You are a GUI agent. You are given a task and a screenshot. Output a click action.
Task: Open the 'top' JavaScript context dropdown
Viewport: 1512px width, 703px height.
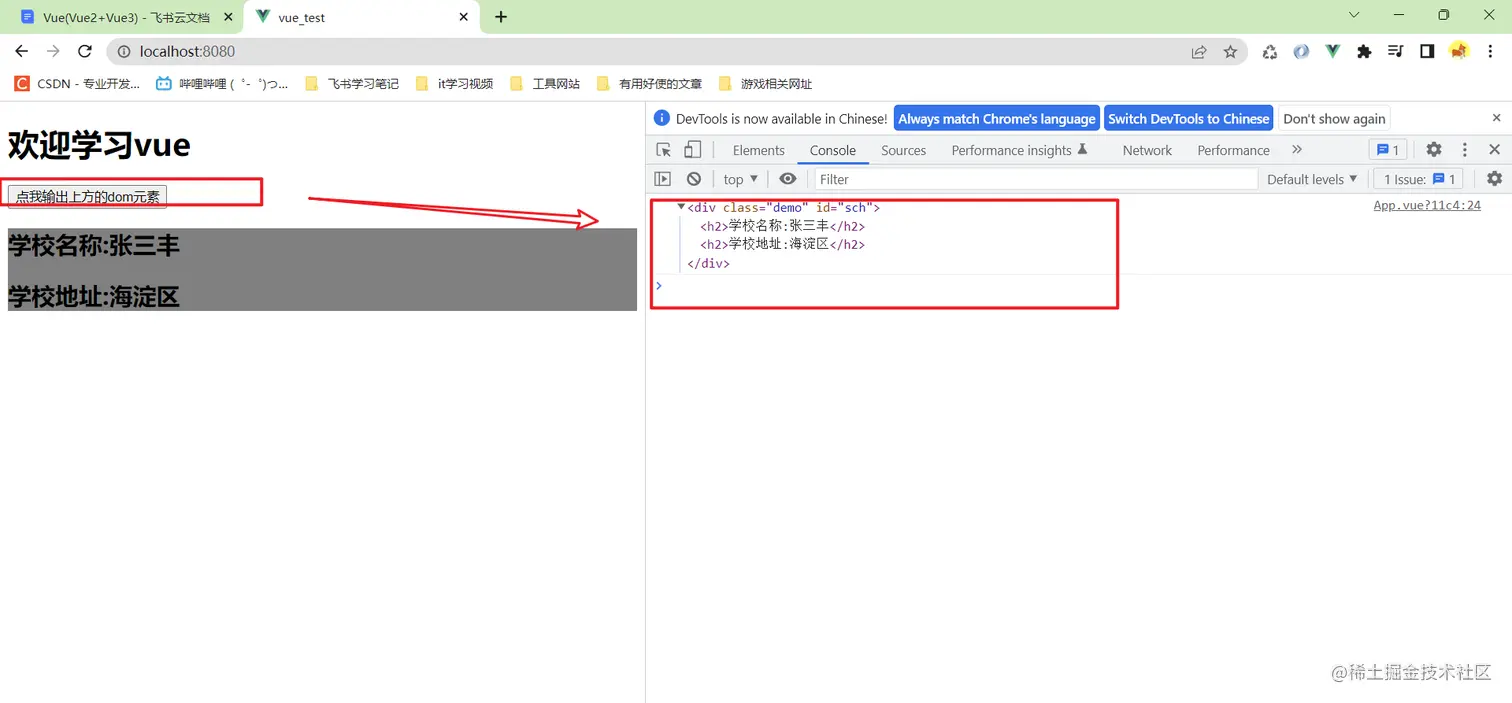pos(741,179)
